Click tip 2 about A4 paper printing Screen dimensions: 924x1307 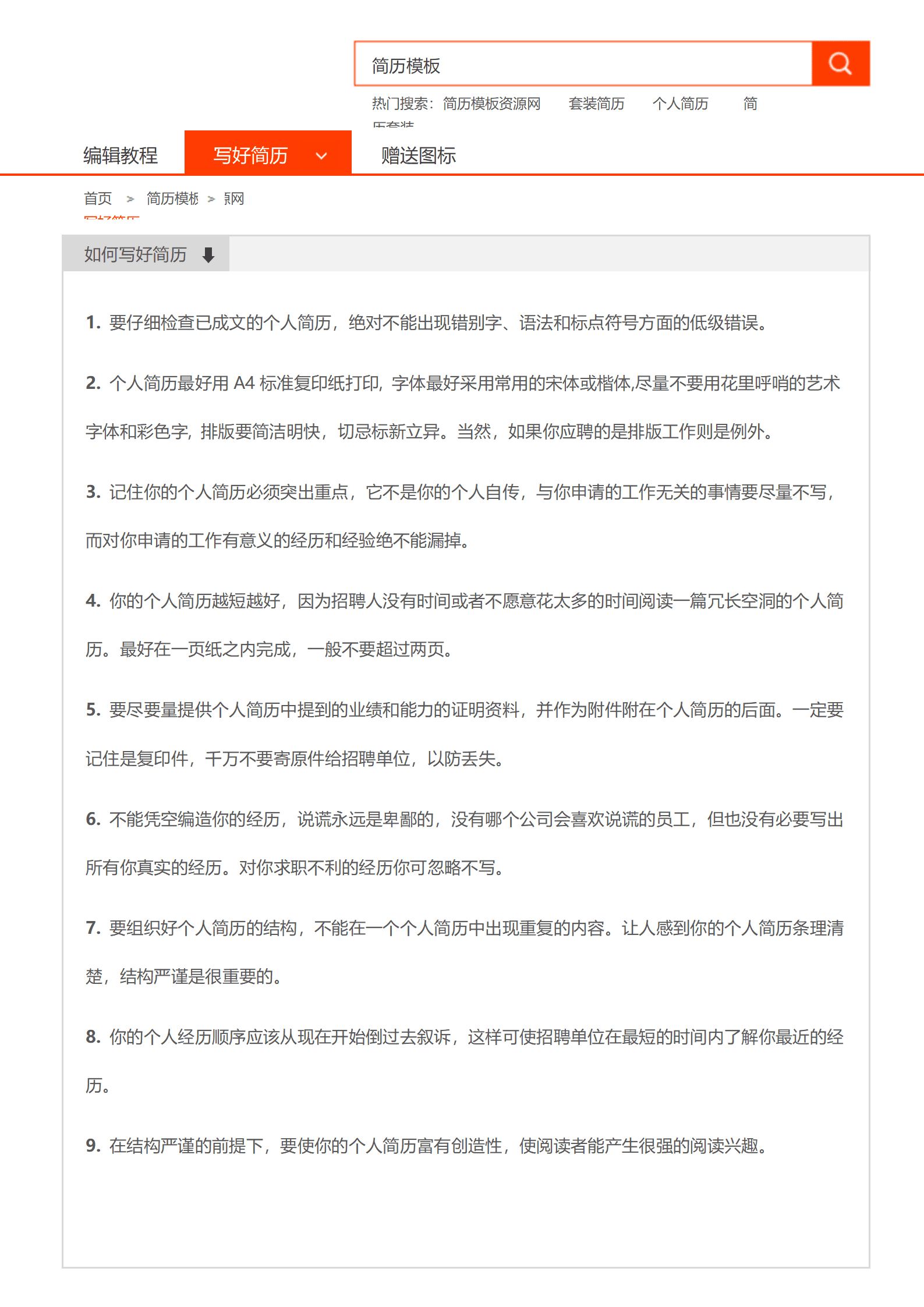point(463,407)
